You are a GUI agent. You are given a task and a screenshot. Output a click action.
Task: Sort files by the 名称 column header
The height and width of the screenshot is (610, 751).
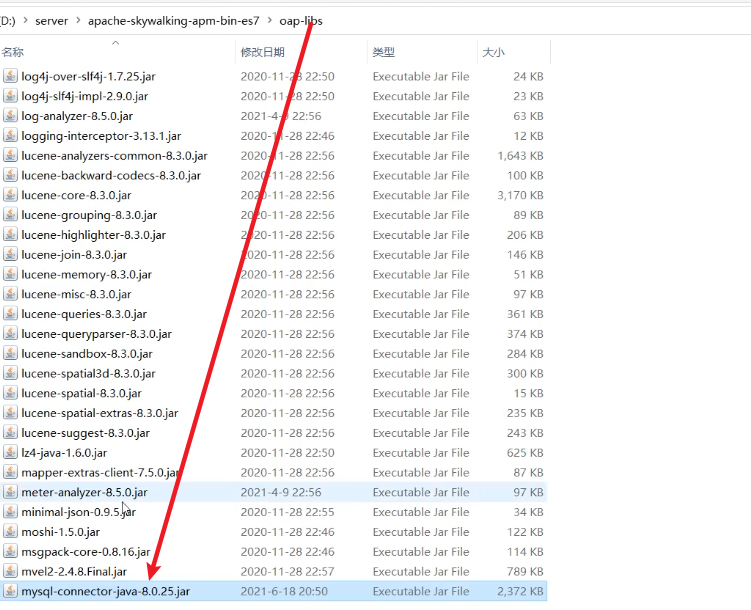point(14,51)
